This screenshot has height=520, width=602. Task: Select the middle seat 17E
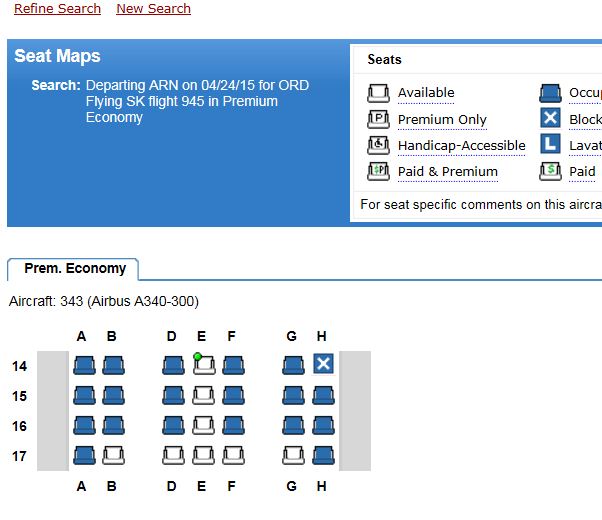(203, 456)
